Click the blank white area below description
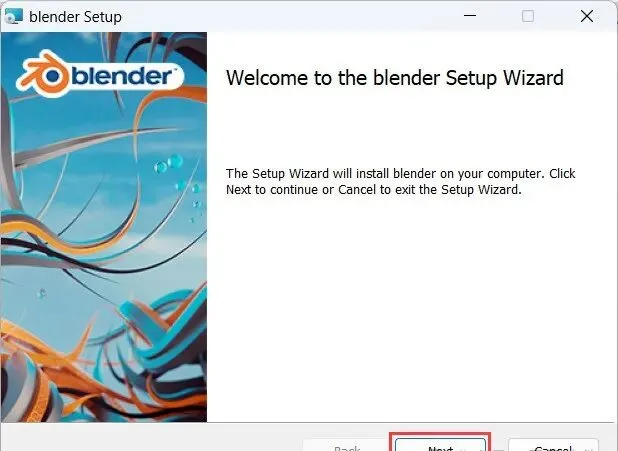The height and width of the screenshot is (451, 618). [410, 308]
